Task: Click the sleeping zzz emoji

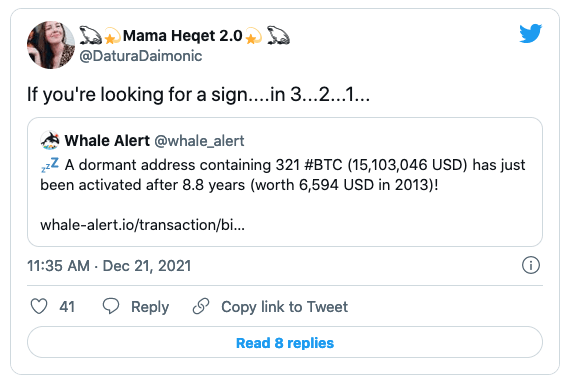Action: [x=50, y=165]
